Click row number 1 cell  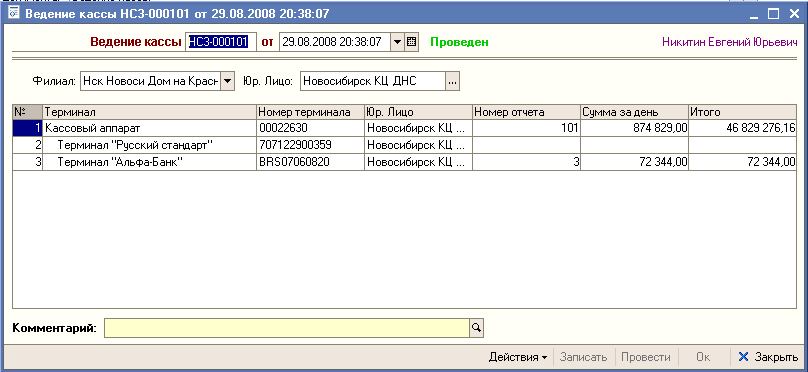pos(27,128)
